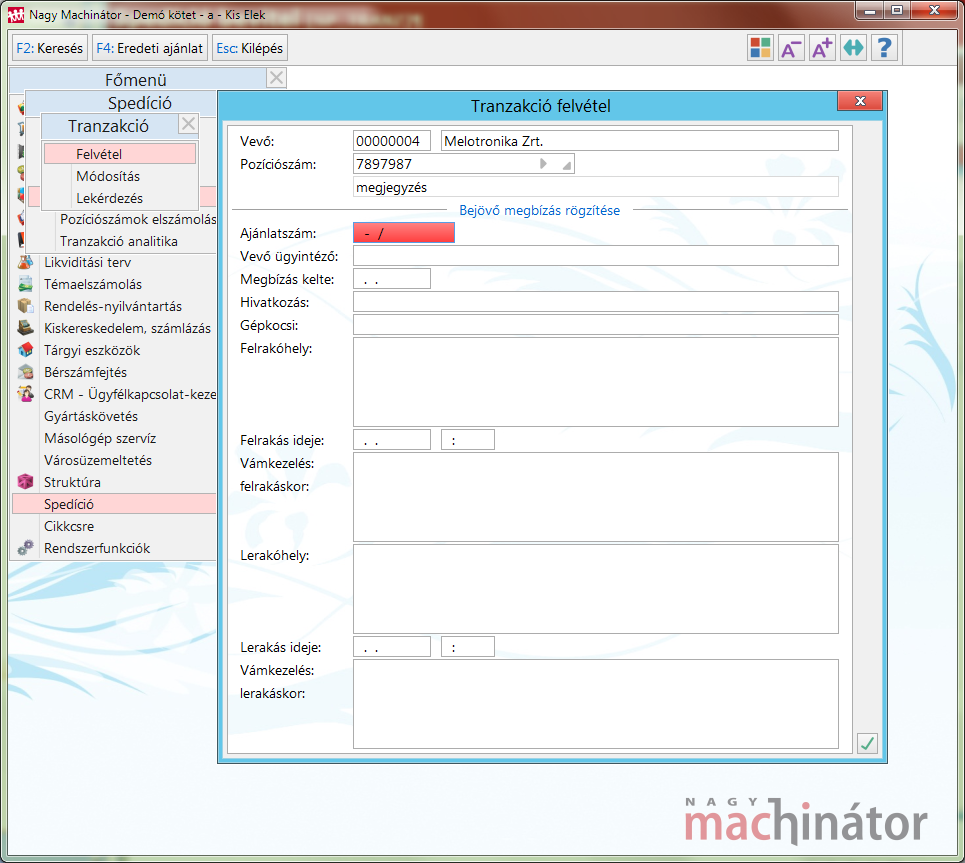The image size is (965, 863).
Task: Click the Lerakóhely text area
Action: point(596,588)
